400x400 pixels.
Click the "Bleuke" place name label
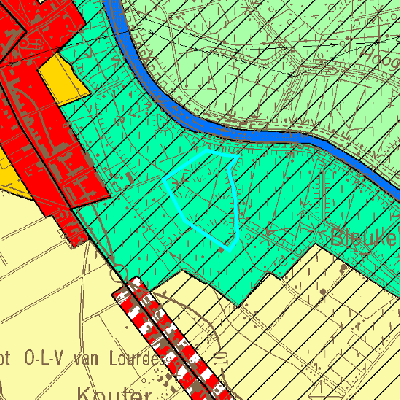[x=364, y=238]
